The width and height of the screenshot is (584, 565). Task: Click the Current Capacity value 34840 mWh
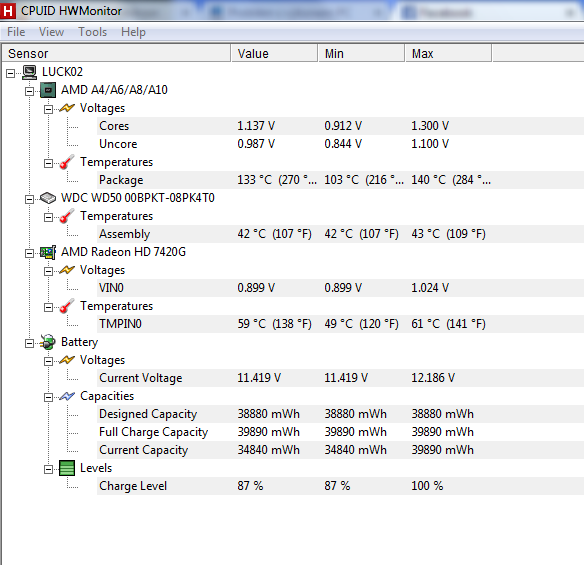click(x=269, y=450)
